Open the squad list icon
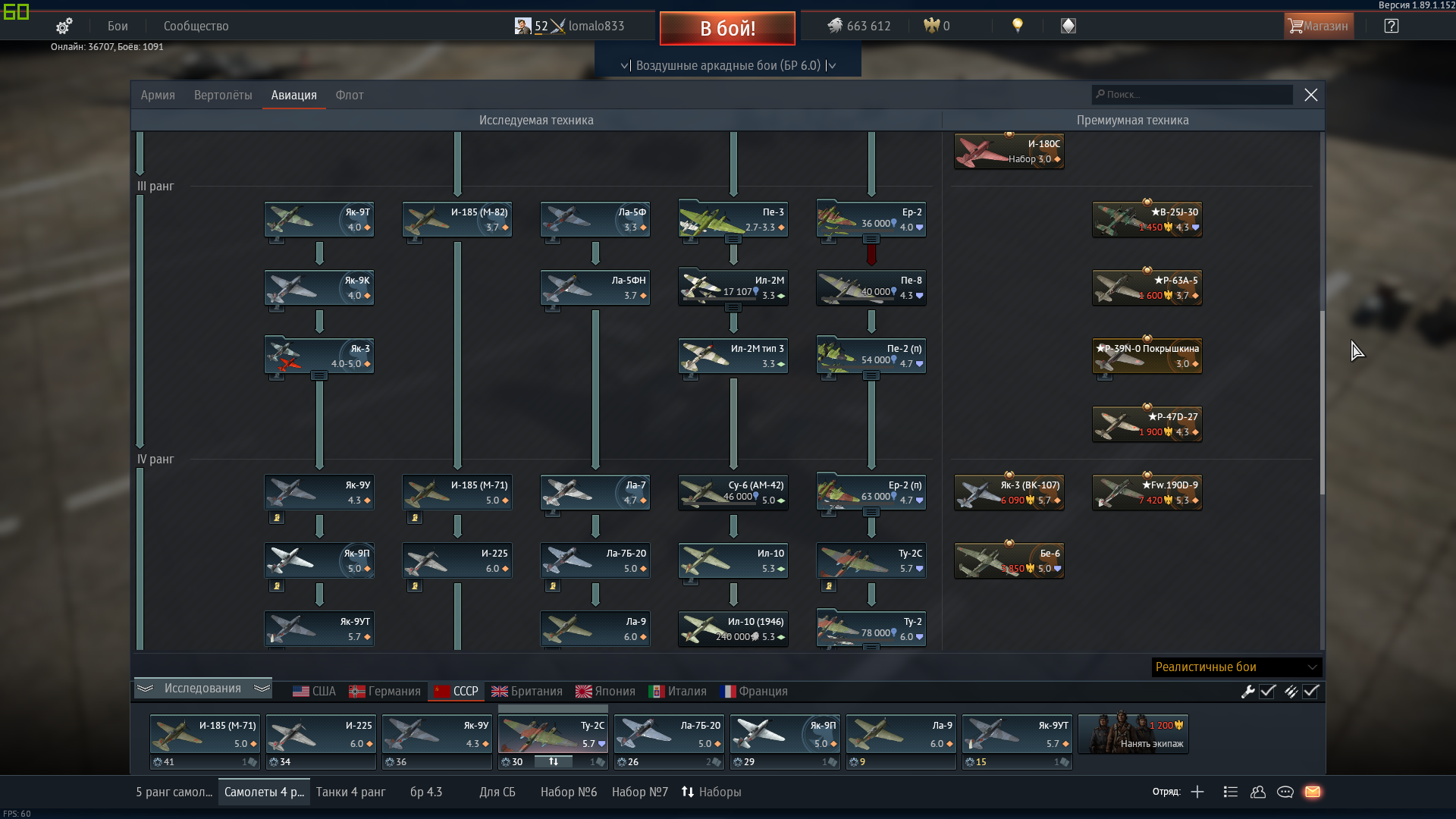Screen dimensions: 1456x819 (1230, 792)
